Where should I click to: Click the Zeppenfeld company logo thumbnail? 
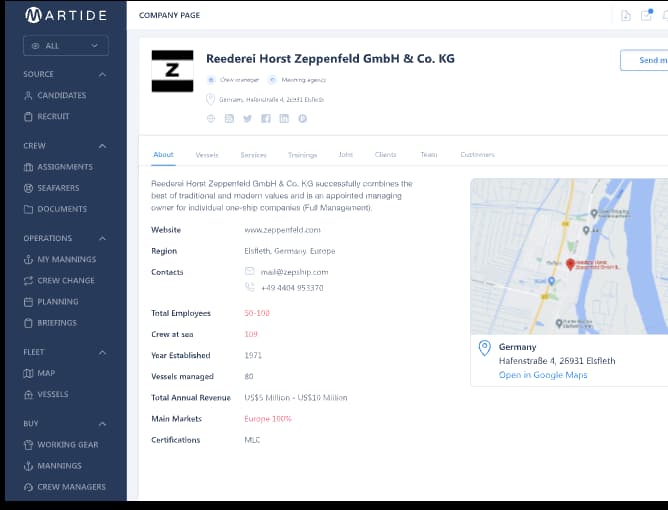[172, 71]
